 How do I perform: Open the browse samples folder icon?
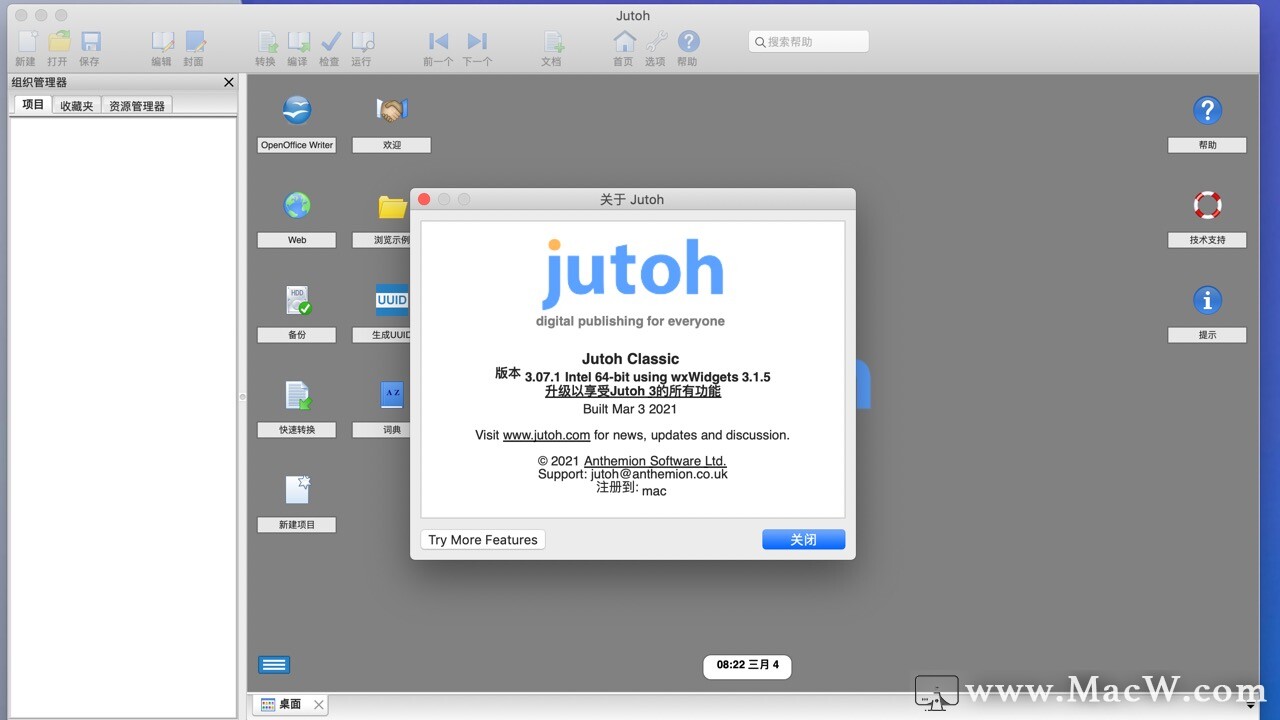point(392,206)
